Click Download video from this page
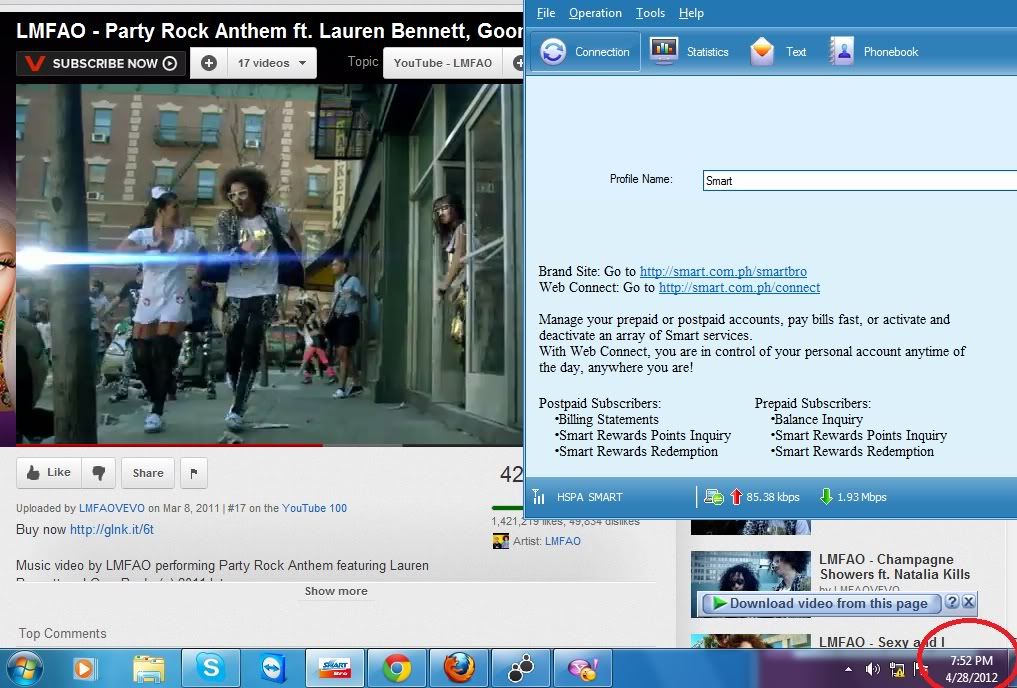The image size is (1017, 688). (x=821, y=603)
